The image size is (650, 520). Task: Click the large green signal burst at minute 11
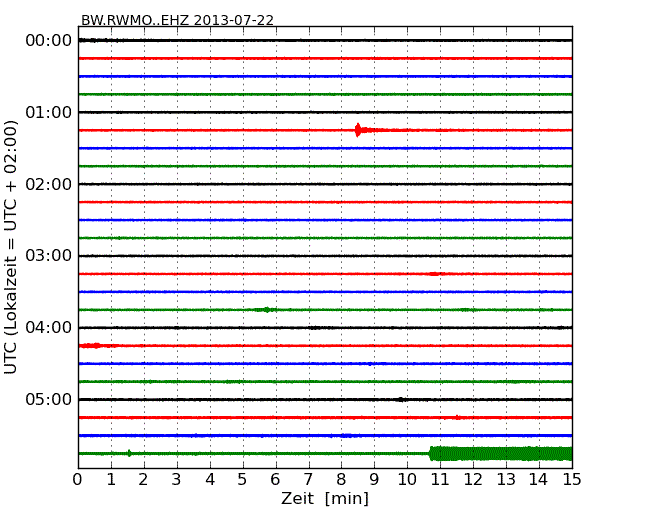click(500, 453)
